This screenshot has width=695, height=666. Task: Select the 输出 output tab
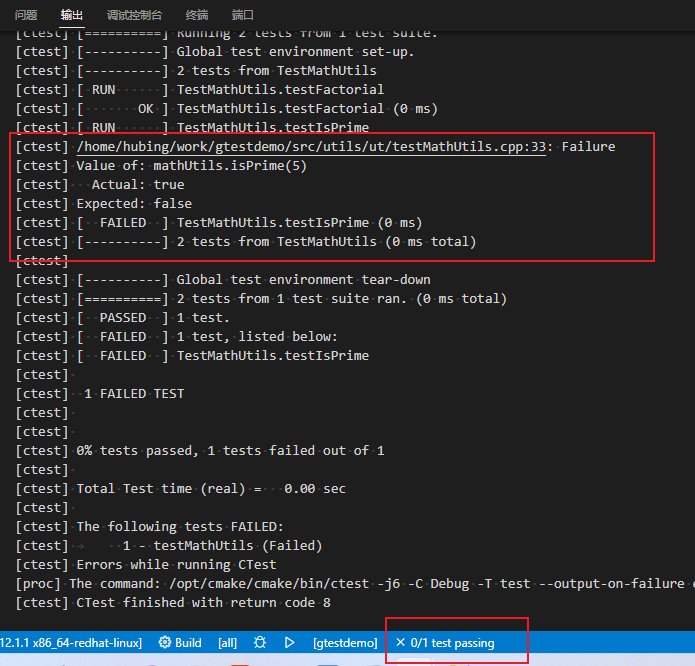pyautogui.click(x=72, y=16)
